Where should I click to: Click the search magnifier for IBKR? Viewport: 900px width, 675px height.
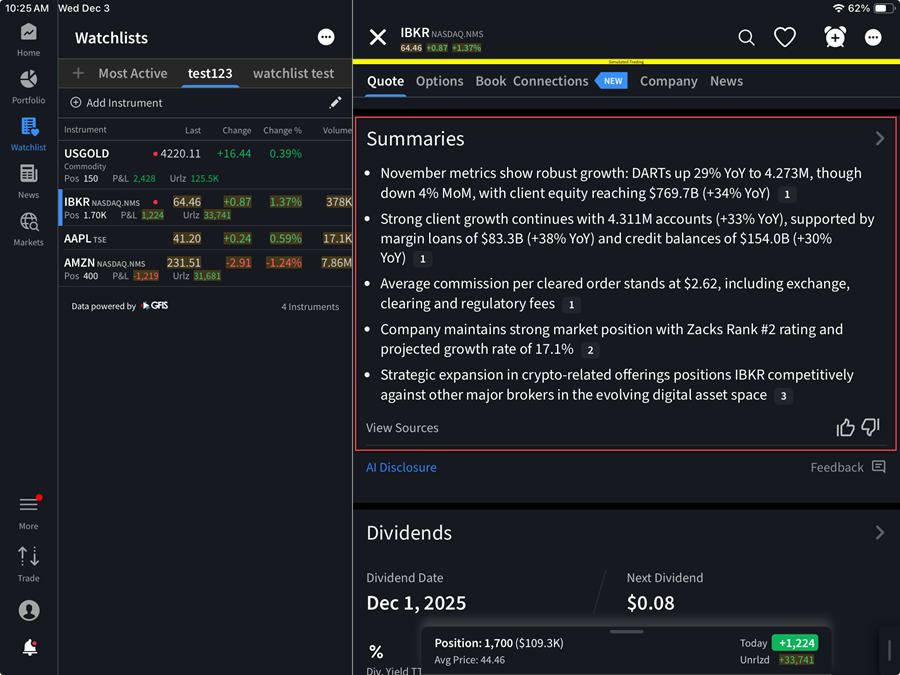click(x=746, y=37)
